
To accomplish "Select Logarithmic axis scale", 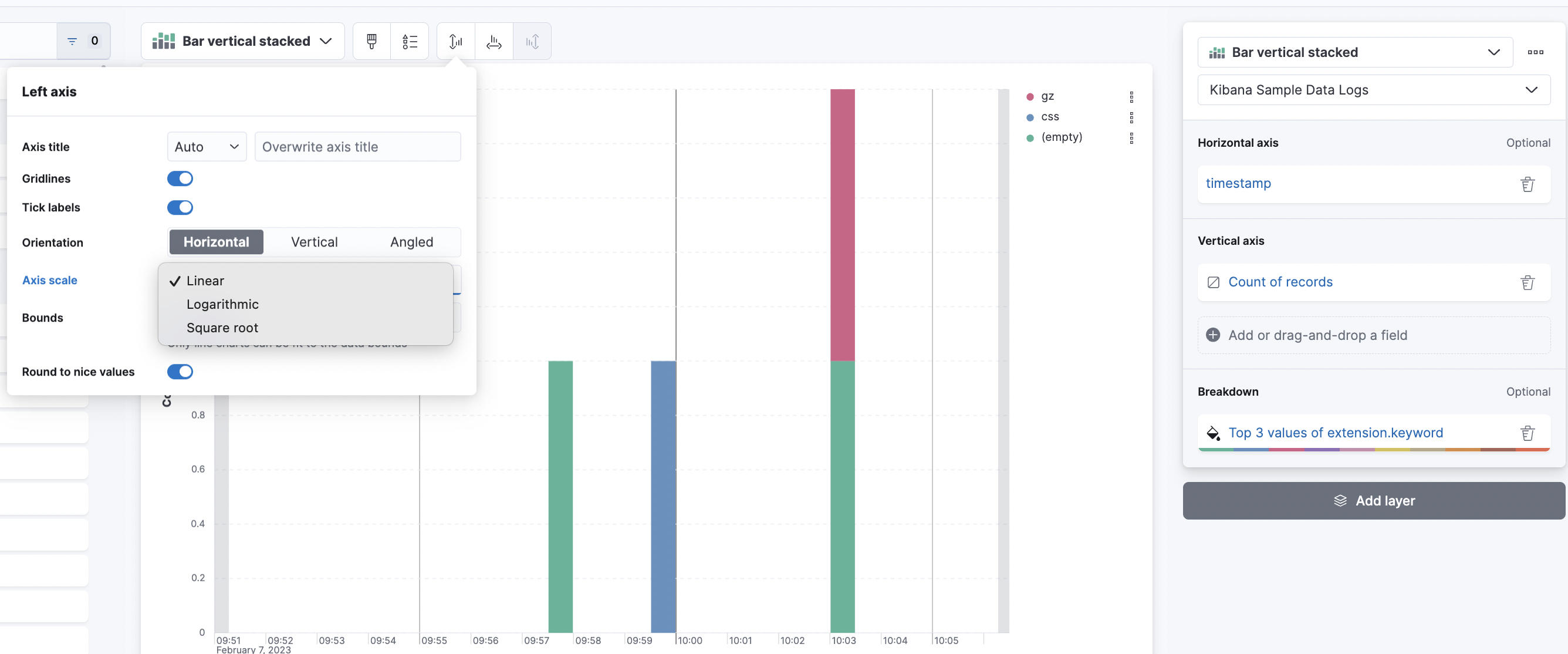I will pos(222,304).
